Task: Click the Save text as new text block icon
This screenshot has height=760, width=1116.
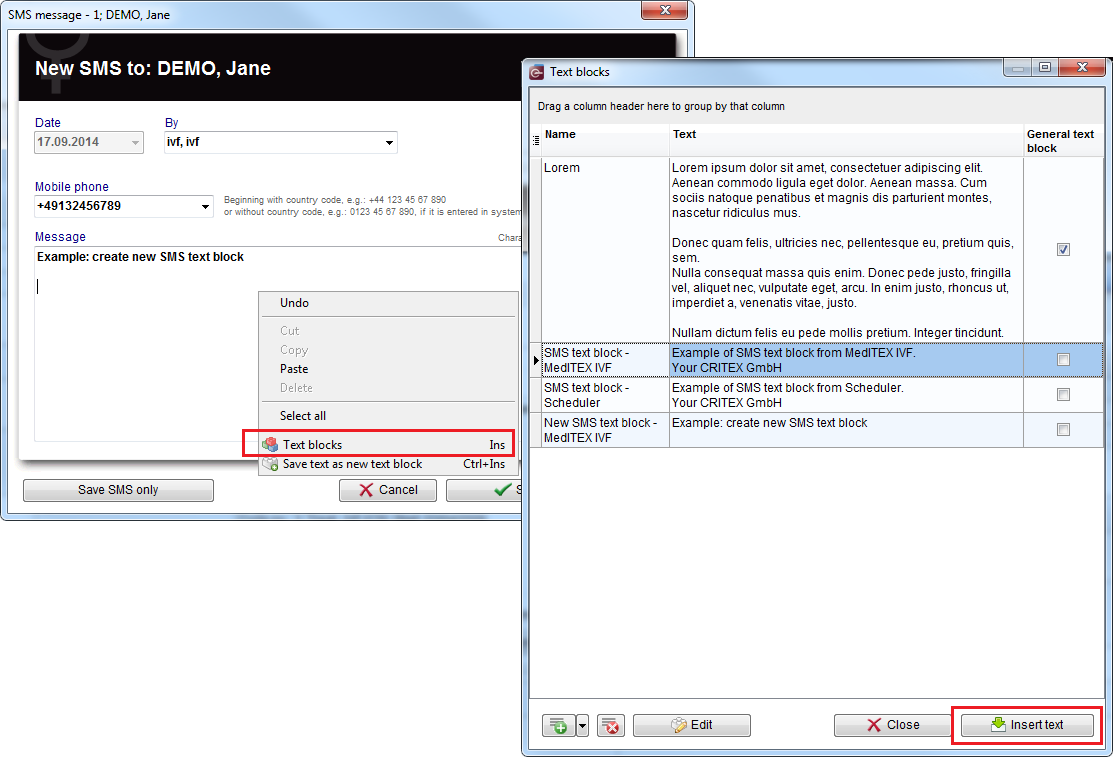Action: 270,465
